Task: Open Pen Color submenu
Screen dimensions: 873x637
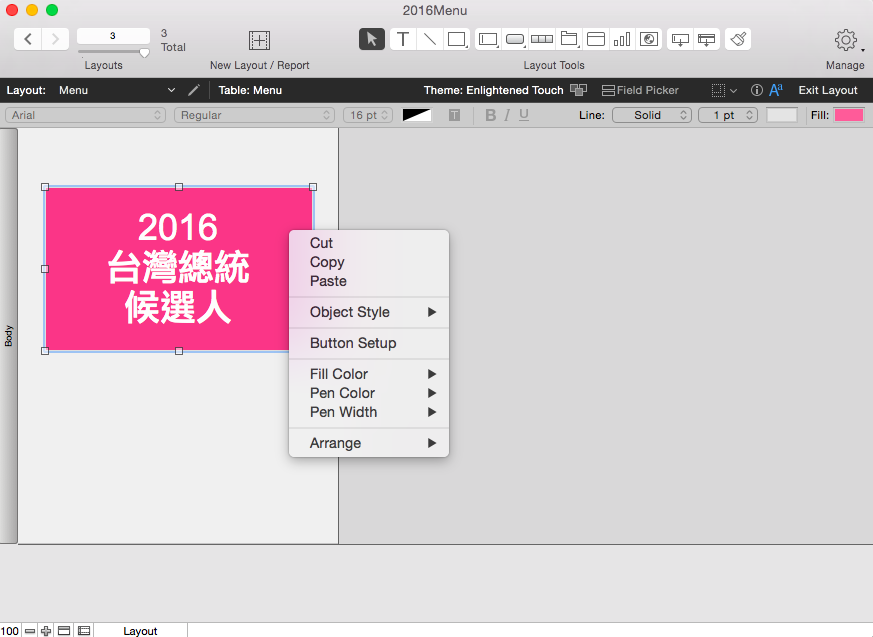Action: [369, 393]
